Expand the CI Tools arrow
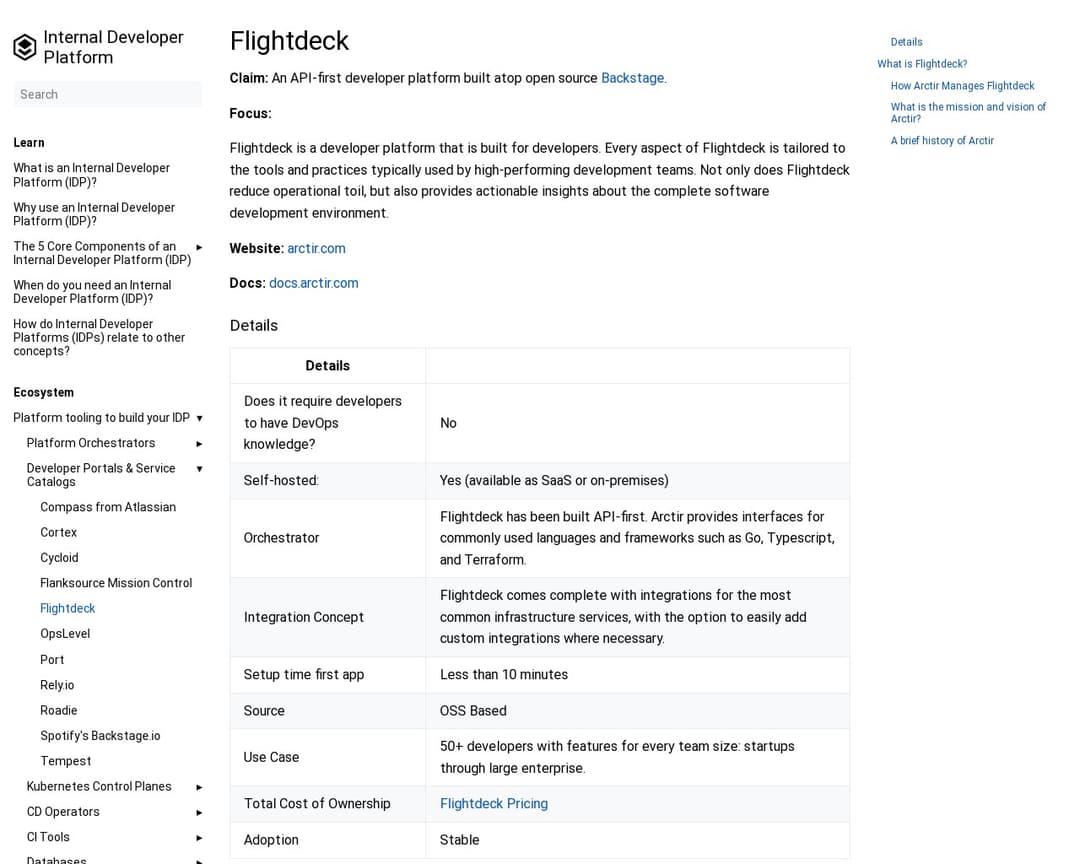The image size is (1080, 864). 199,838
